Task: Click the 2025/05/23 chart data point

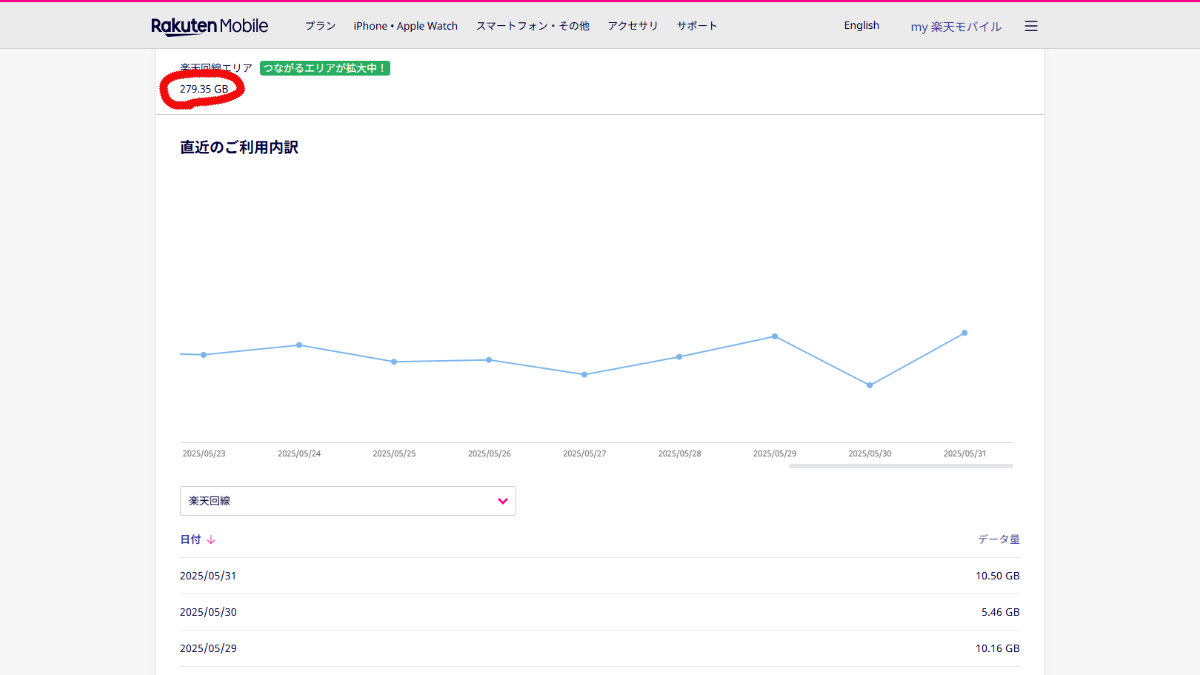Action: pos(204,355)
